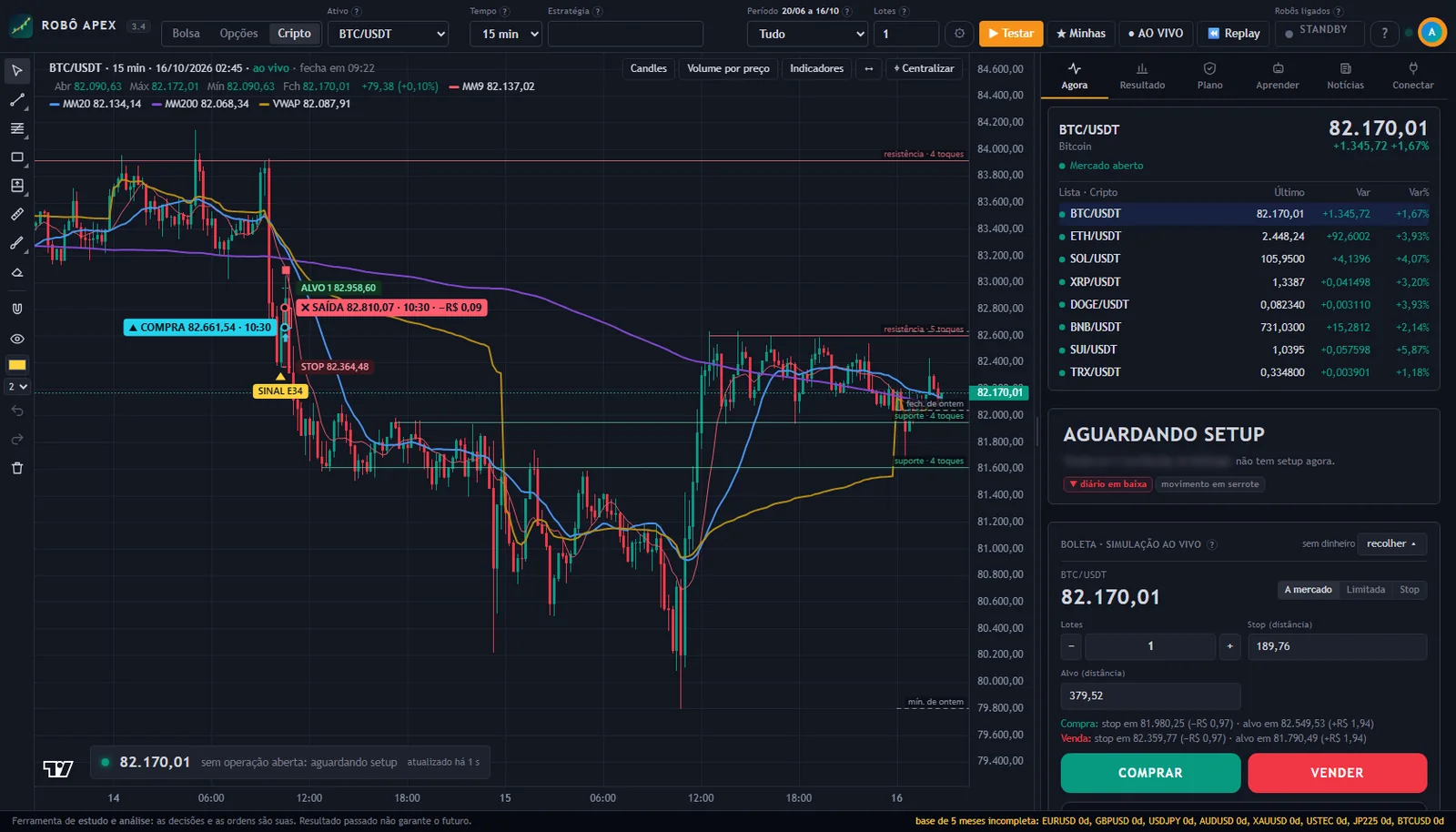The width and height of the screenshot is (1456, 832).
Task: Open the user avatar A menu
Action: click(1431, 32)
